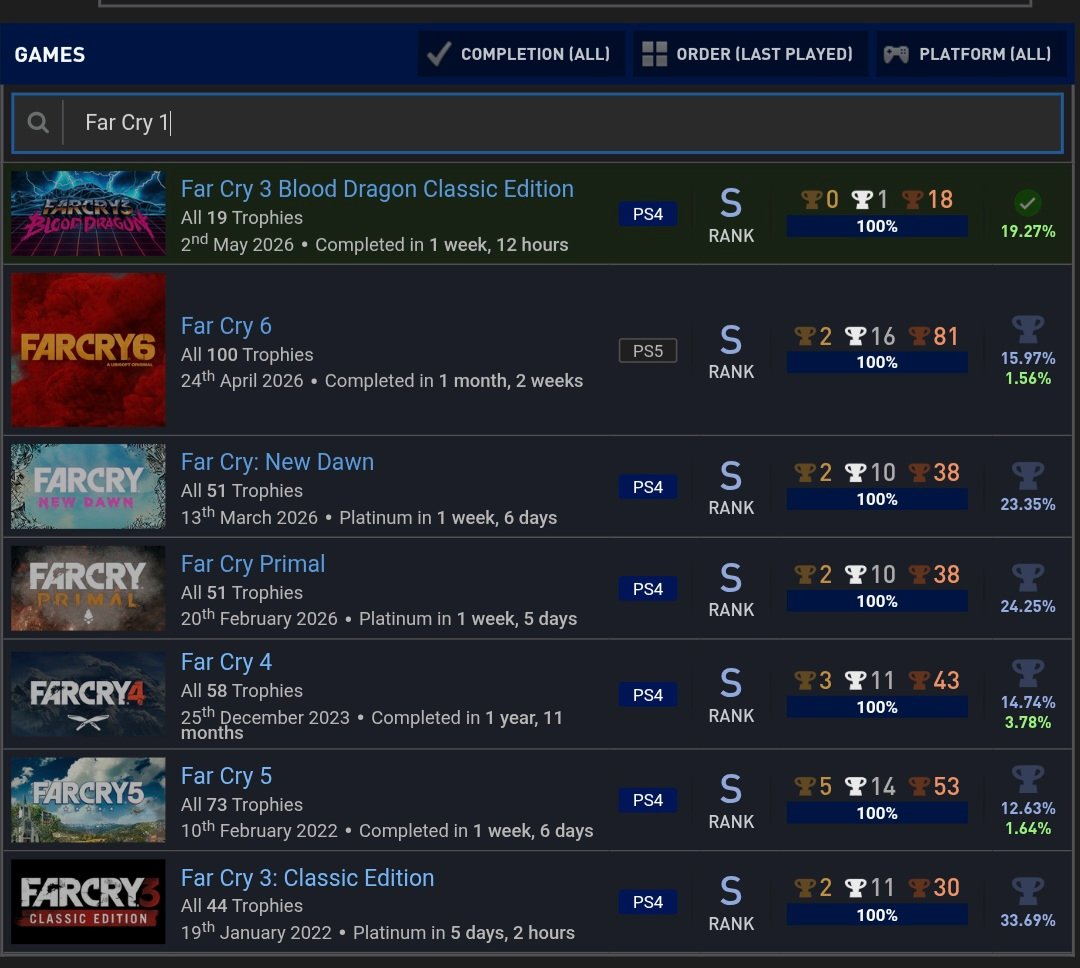Click the Blood Dragon cover thumbnail
Image resolution: width=1080 pixels, height=968 pixels.
point(88,214)
